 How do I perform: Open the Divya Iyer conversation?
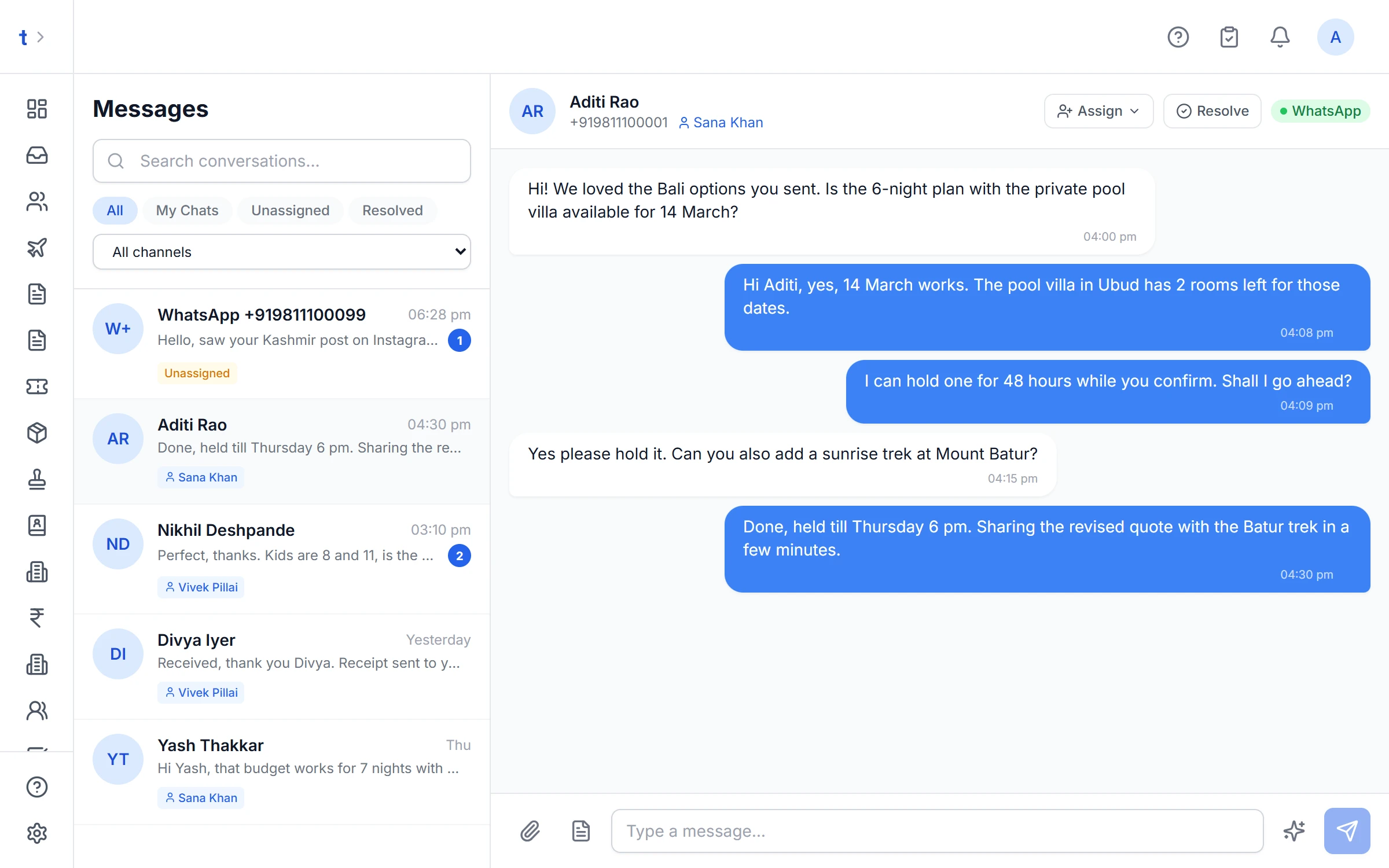pyautogui.click(x=282, y=667)
